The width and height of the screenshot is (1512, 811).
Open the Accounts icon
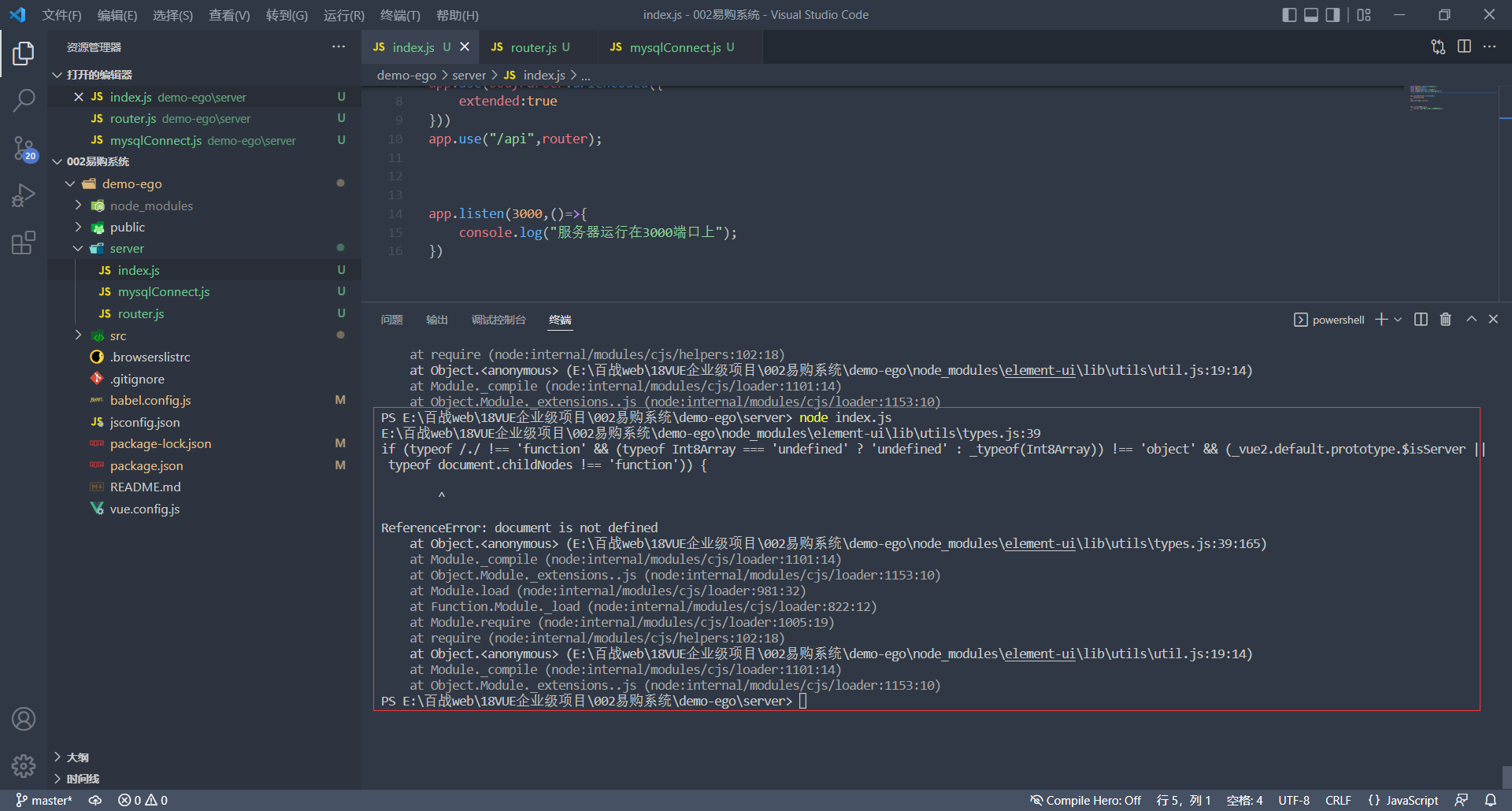point(24,719)
